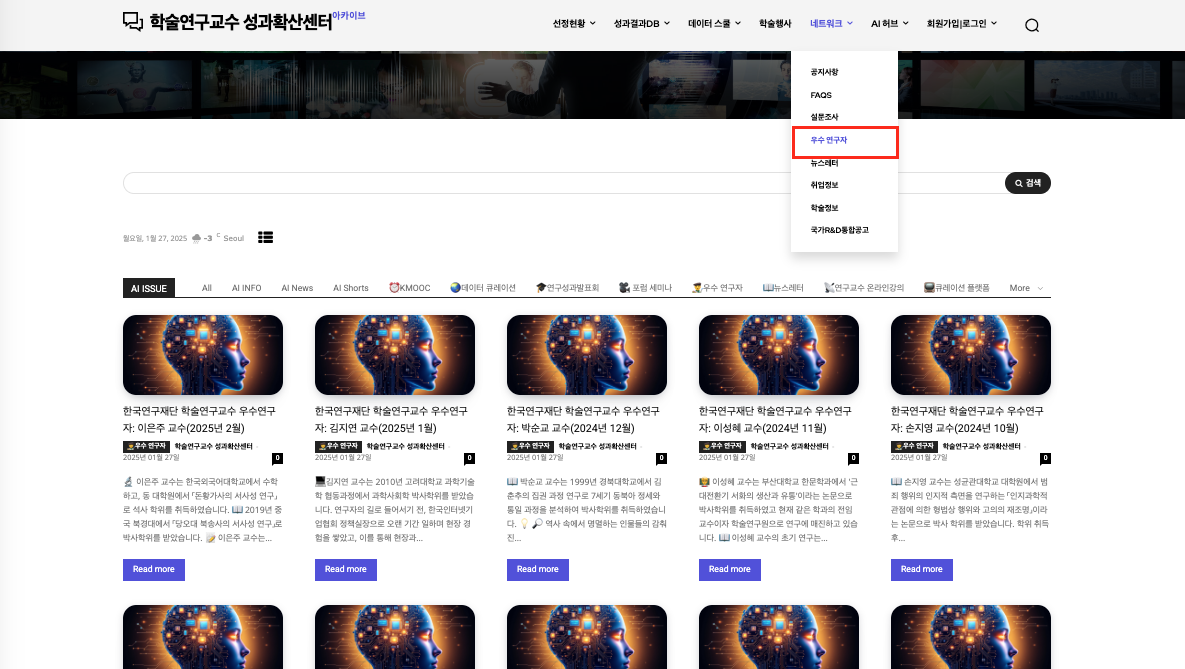
Task: Open comment count badge on 이은주 교수 post
Action: (277, 458)
